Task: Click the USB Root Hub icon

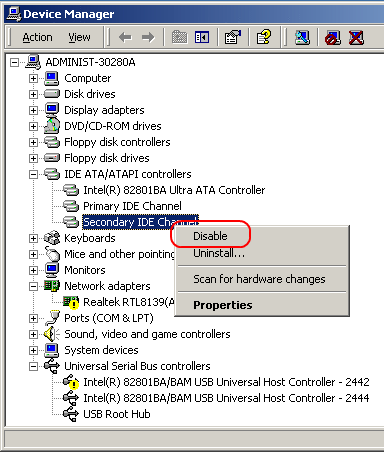Action: (x=71, y=414)
